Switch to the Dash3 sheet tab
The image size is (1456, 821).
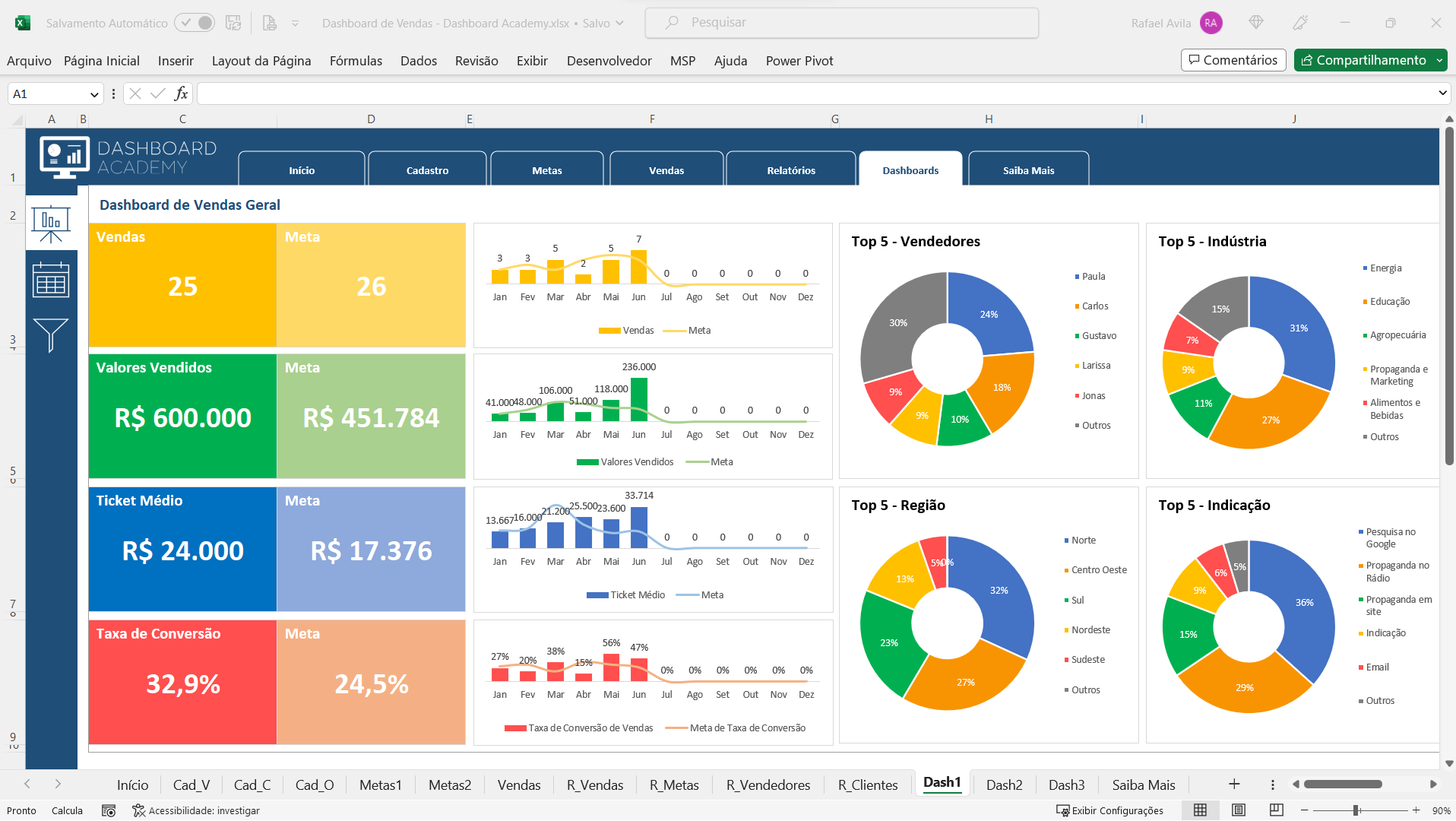pyautogui.click(x=1066, y=785)
